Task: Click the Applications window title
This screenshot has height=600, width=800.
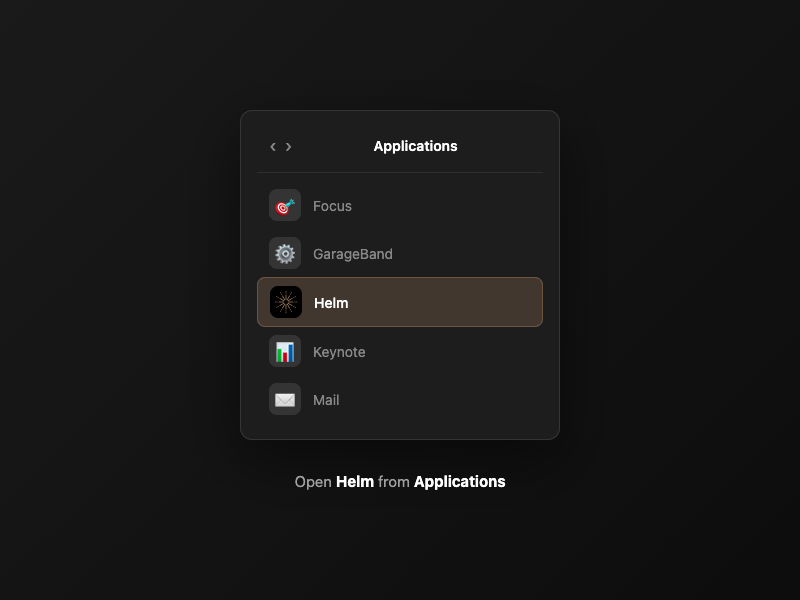Action: [415, 146]
